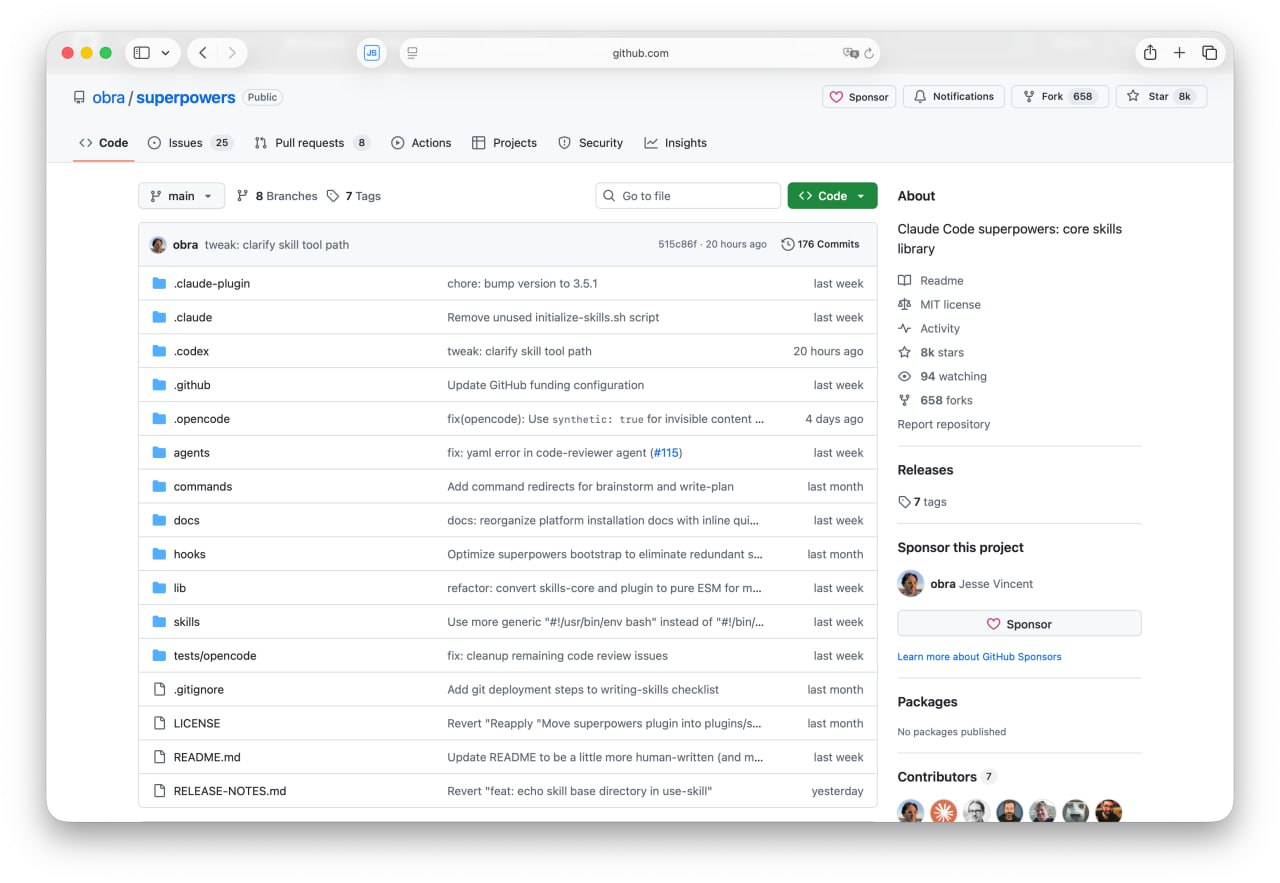Fork the repository
Viewport: 1280px width, 883px height.
coord(1060,96)
